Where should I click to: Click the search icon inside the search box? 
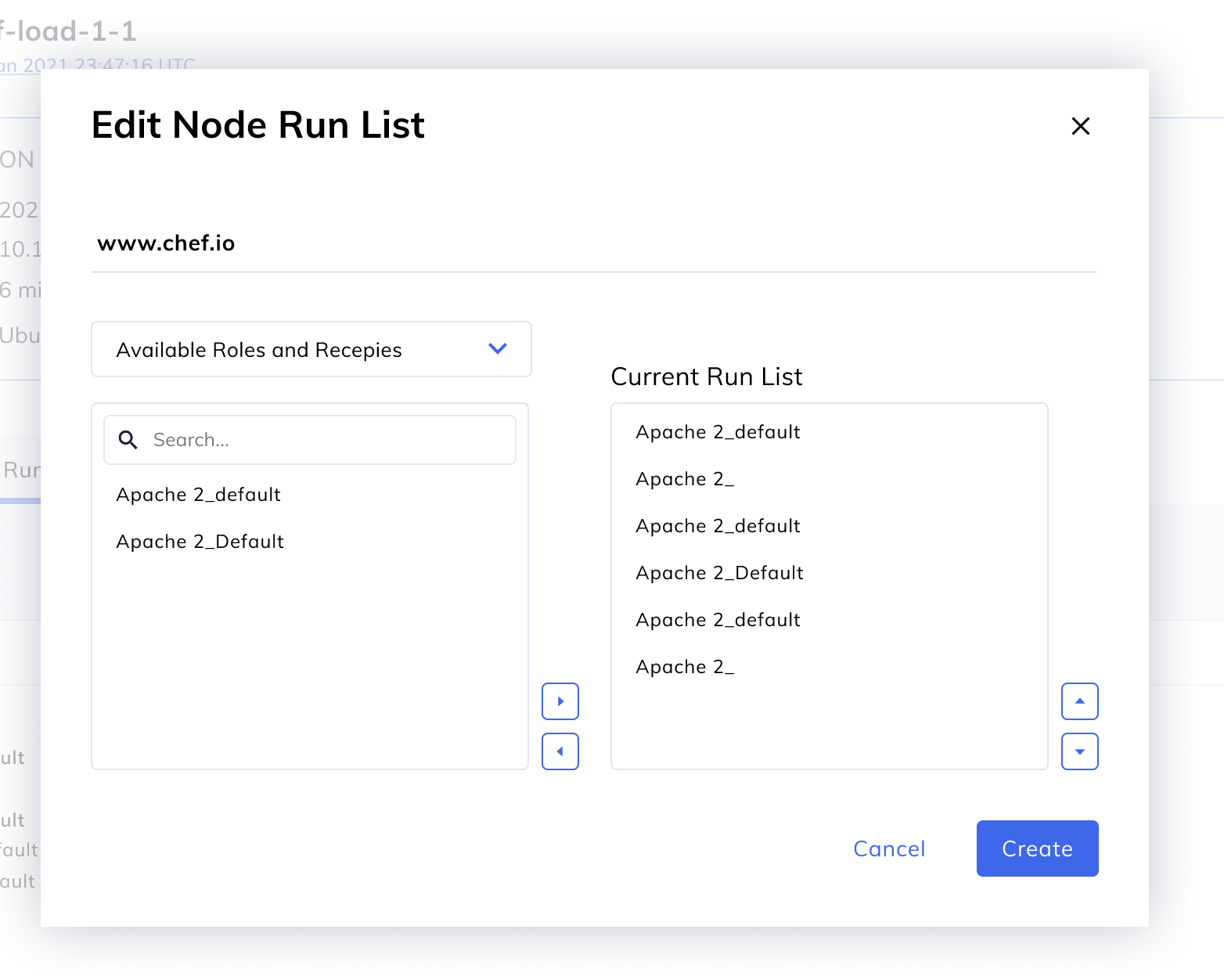pyautogui.click(x=128, y=440)
